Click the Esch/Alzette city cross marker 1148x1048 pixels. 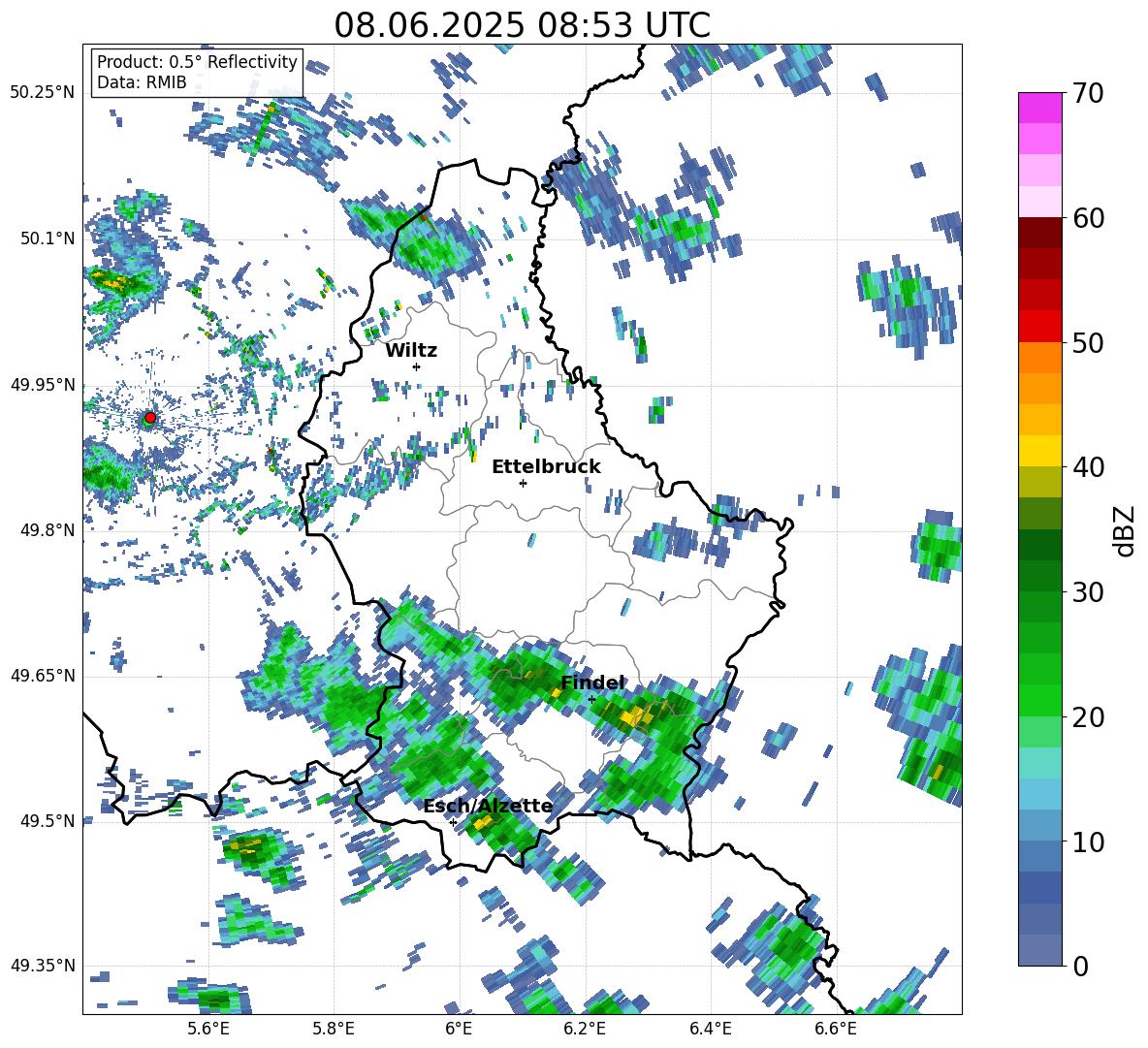pos(453,822)
